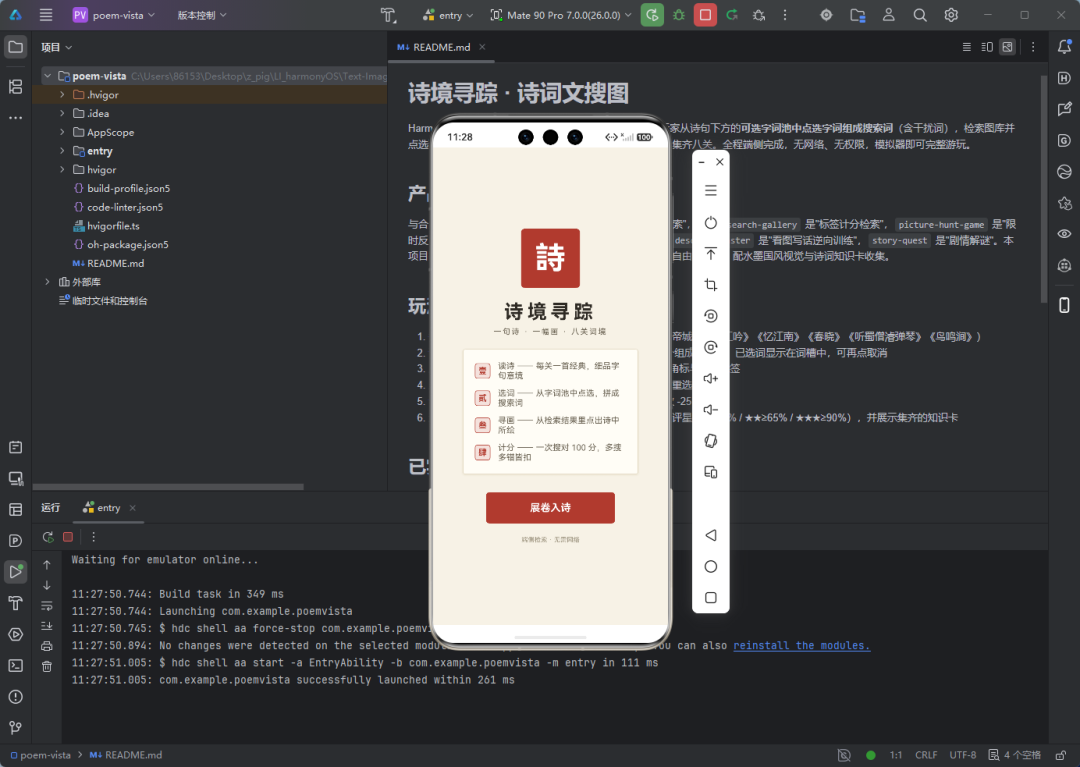Close the README.md editor tab
This screenshot has height=767, width=1080.
[482, 47]
